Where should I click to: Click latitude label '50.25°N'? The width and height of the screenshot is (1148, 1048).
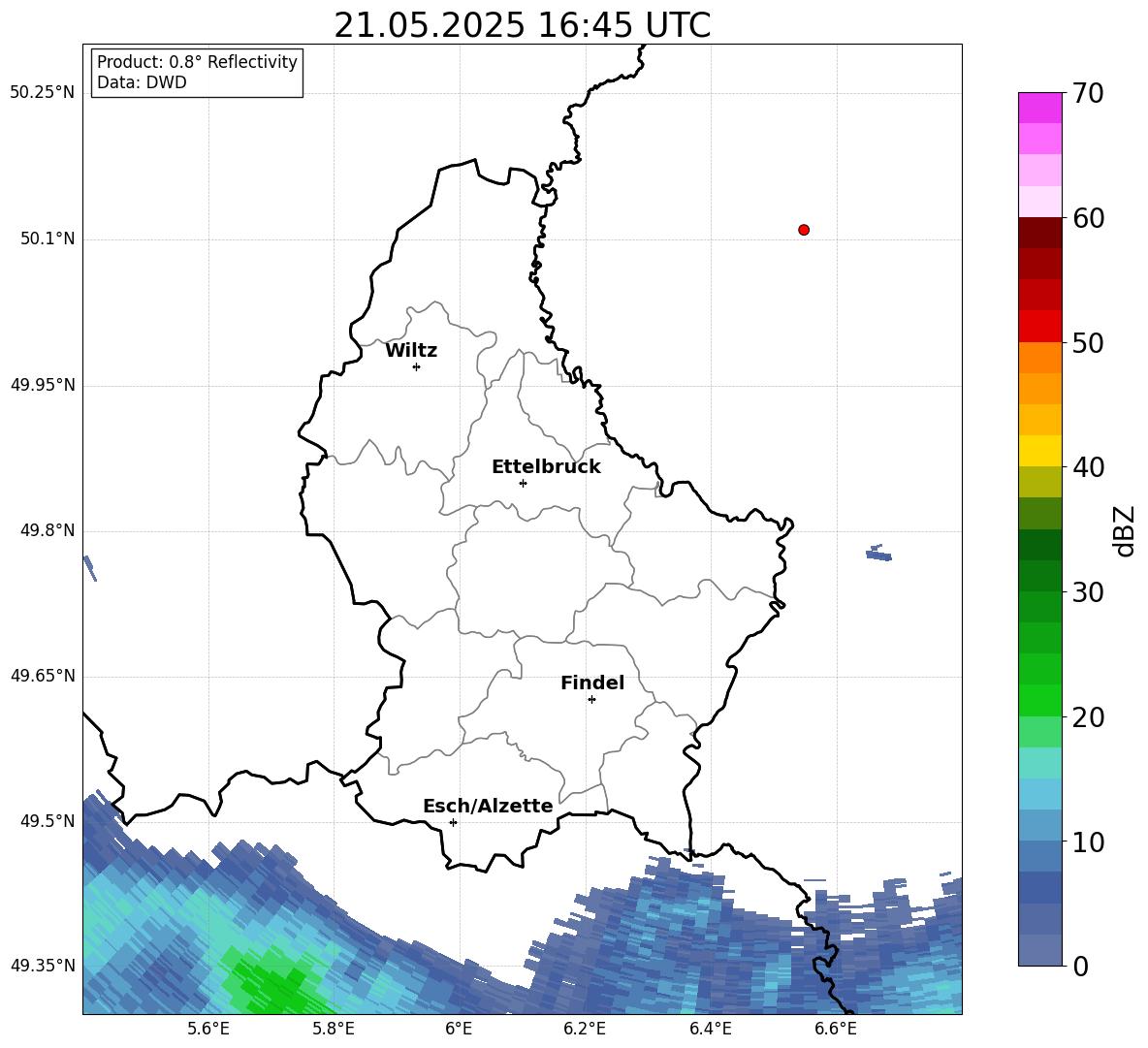click(x=43, y=93)
